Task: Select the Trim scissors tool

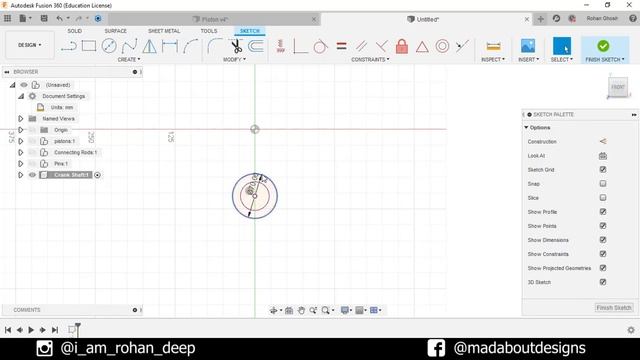Action: point(236,46)
